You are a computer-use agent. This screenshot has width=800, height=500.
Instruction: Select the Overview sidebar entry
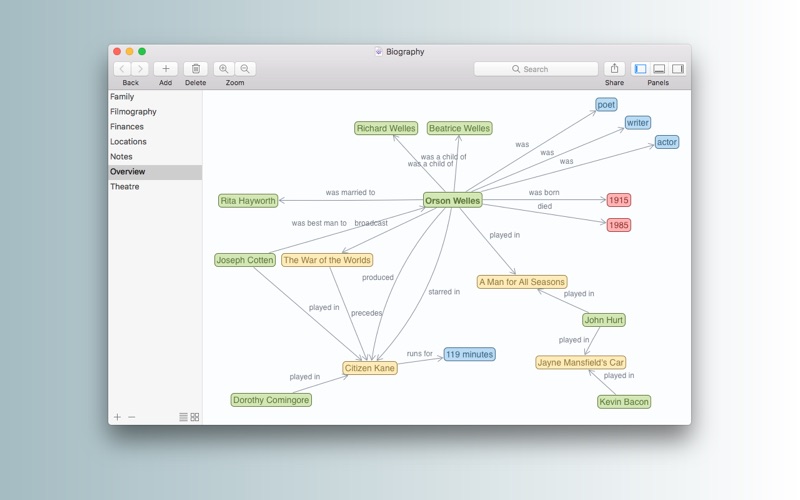pos(155,171)
